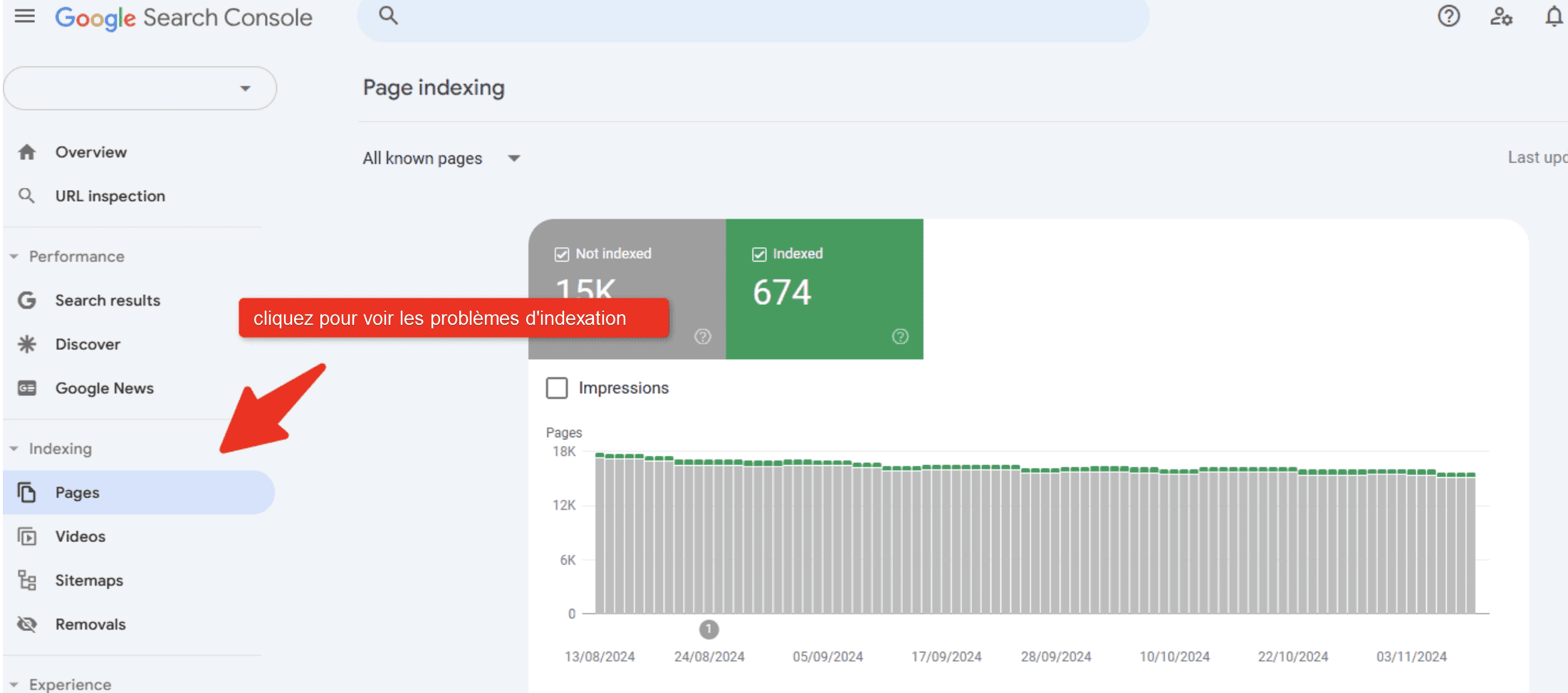Open the property selector dropdown
Image resolution: width=1568 pixels, height=693 pixels.
point(140,88)
